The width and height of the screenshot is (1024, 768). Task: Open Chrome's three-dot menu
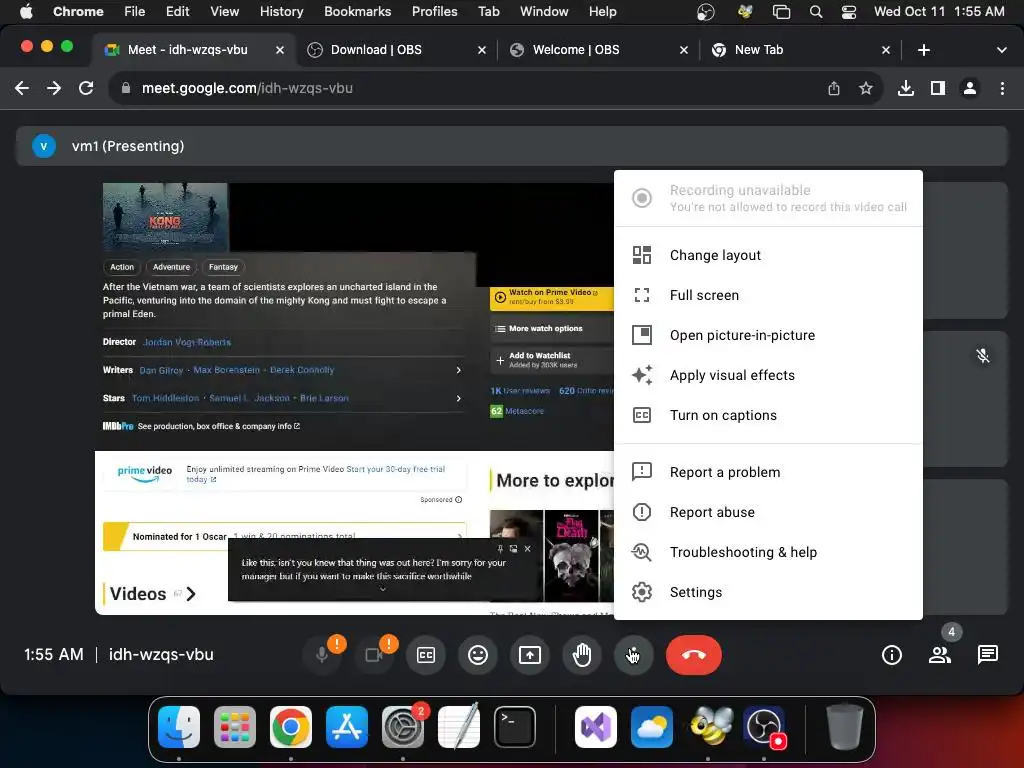coord(1002,88)
